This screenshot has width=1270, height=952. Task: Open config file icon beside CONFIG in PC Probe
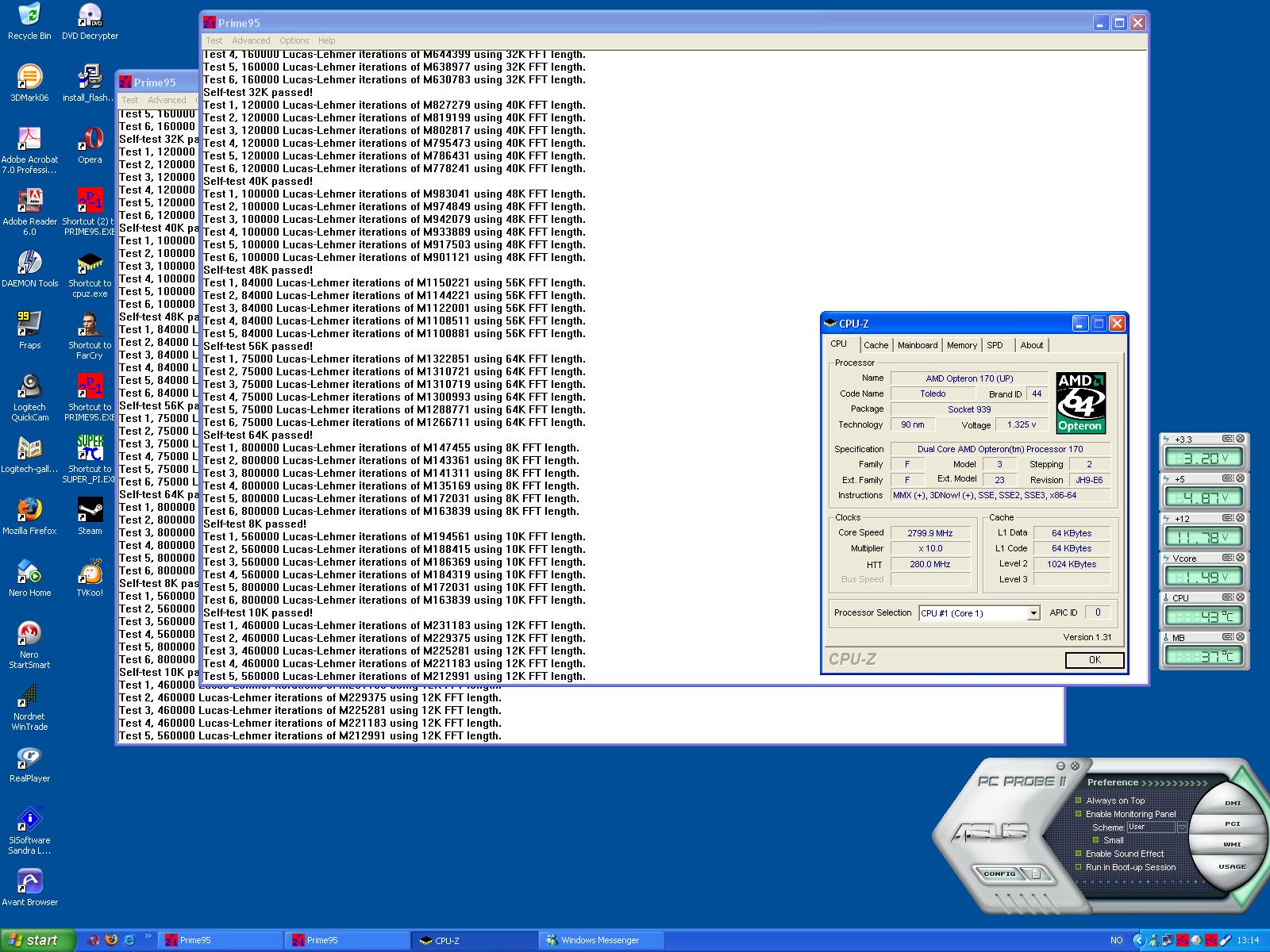[1035, 873]
